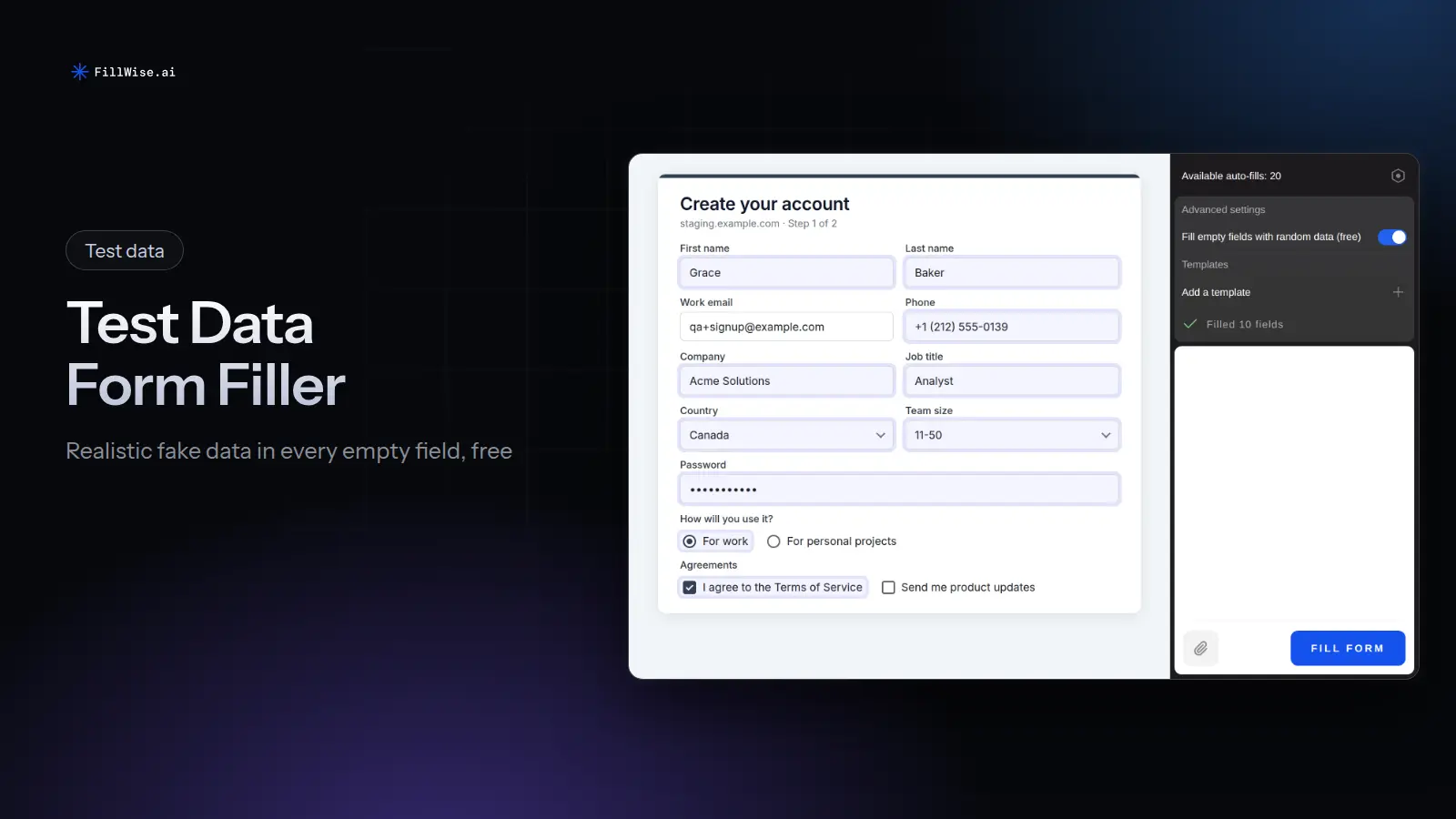The width and height of the screenshot is (1456, 819).
Task: Click the Company field with Acme Solutions
Action: tap(786, 381)
